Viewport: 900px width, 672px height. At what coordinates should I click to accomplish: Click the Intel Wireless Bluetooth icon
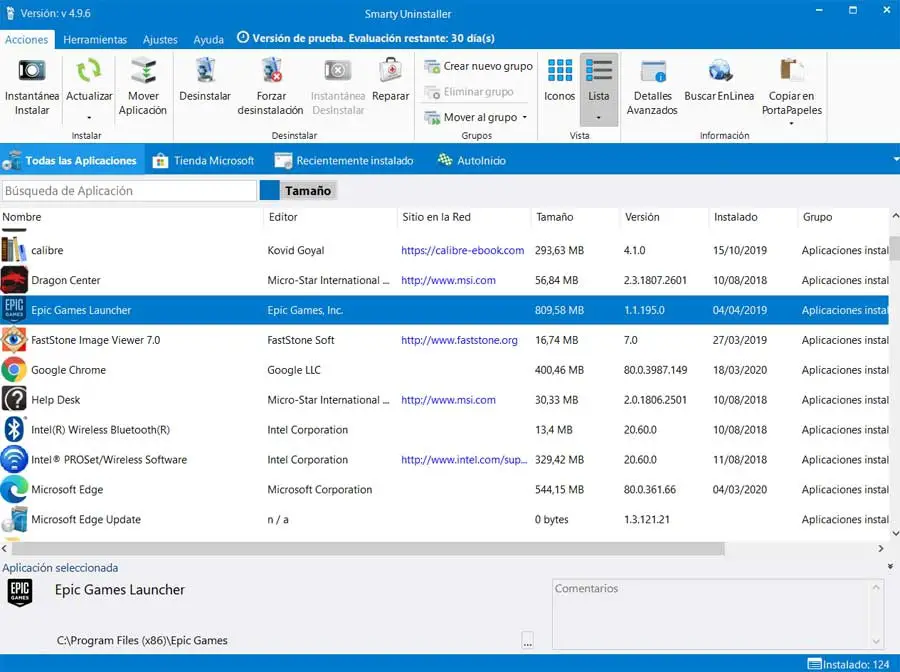[x=14, y=429]
